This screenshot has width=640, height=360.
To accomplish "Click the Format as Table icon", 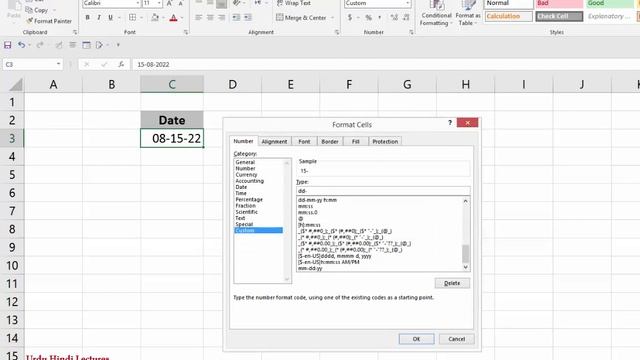I will pos(468,6).
